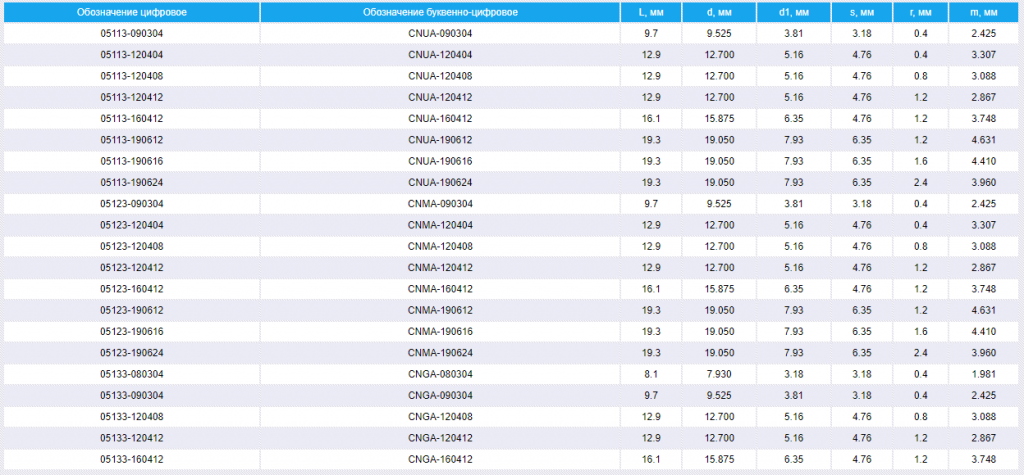Select cell CNGA-080304
1024x475 pixels.
click(x=440, y=374)
